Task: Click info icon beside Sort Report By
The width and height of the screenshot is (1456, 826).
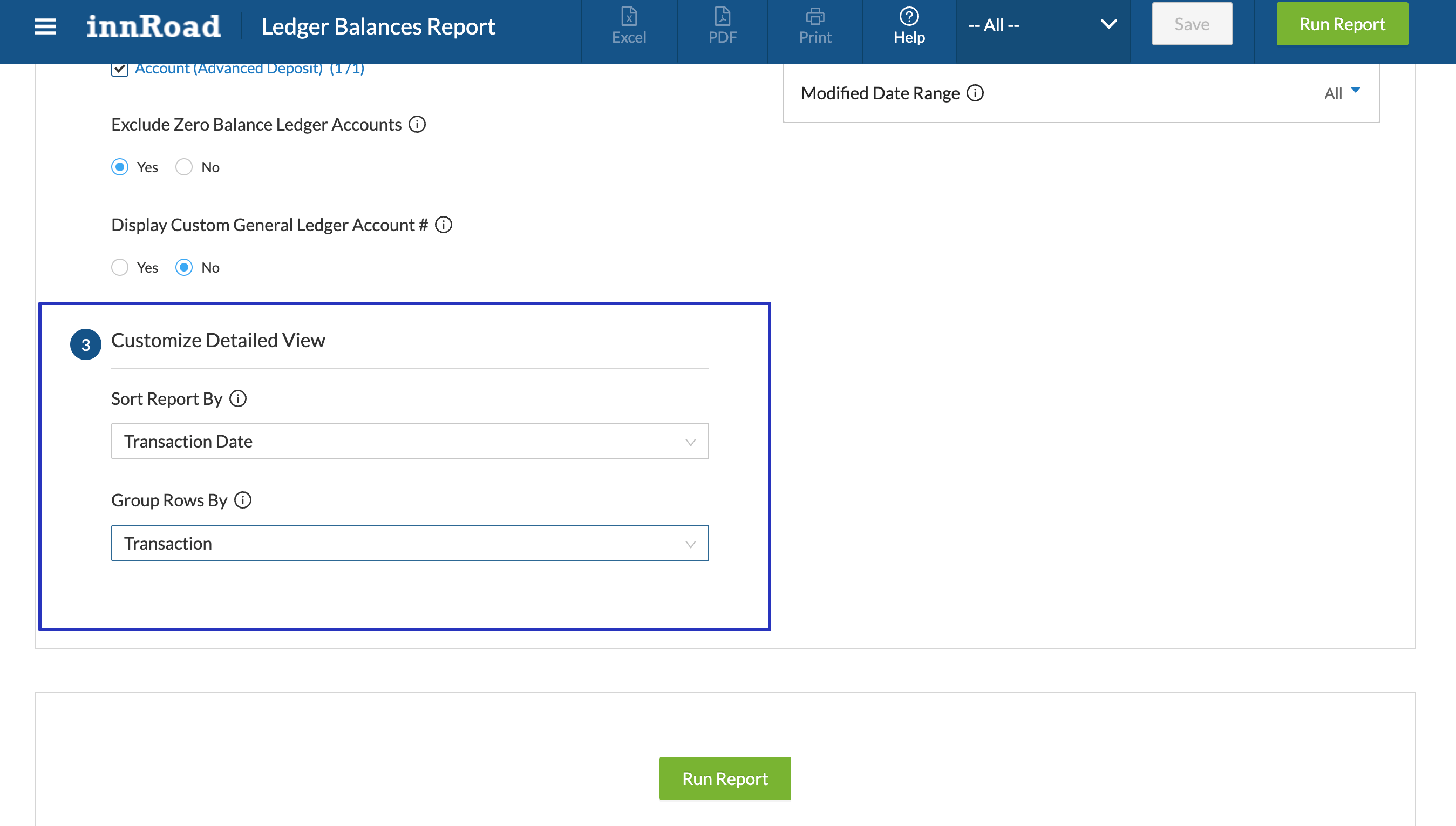Action: pyautogui.click(x=238, y=399)
